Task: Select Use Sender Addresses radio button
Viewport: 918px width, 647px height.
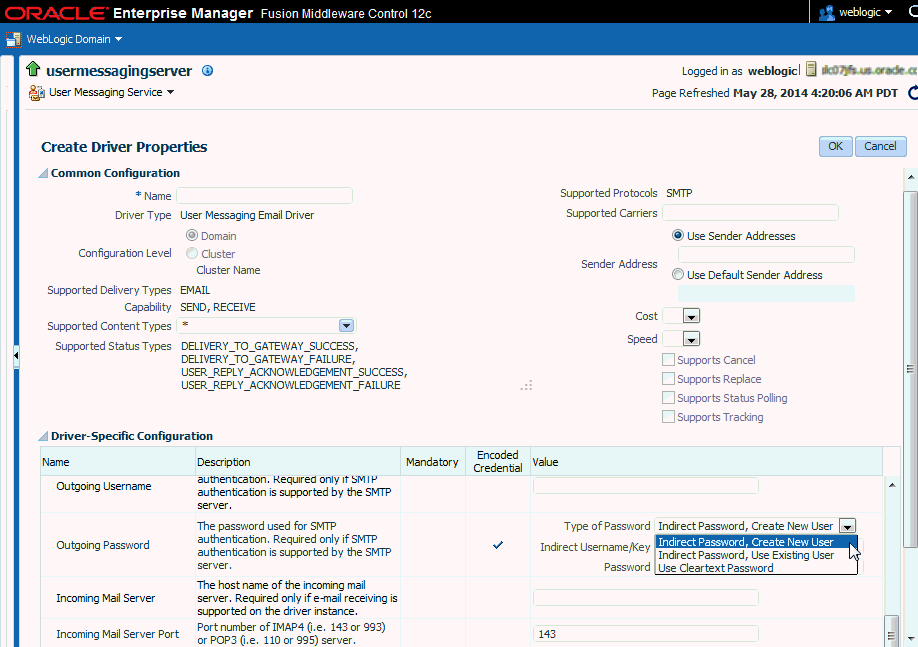Action: (x=677, y=235)
